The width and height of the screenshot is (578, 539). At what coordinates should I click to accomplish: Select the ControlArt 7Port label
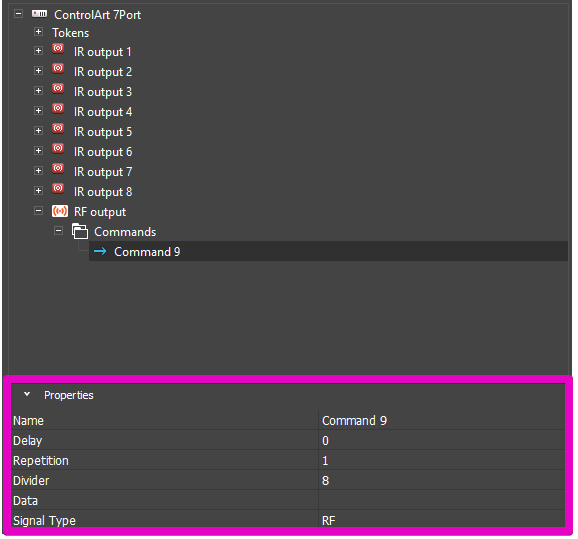(x=97, y=15)
